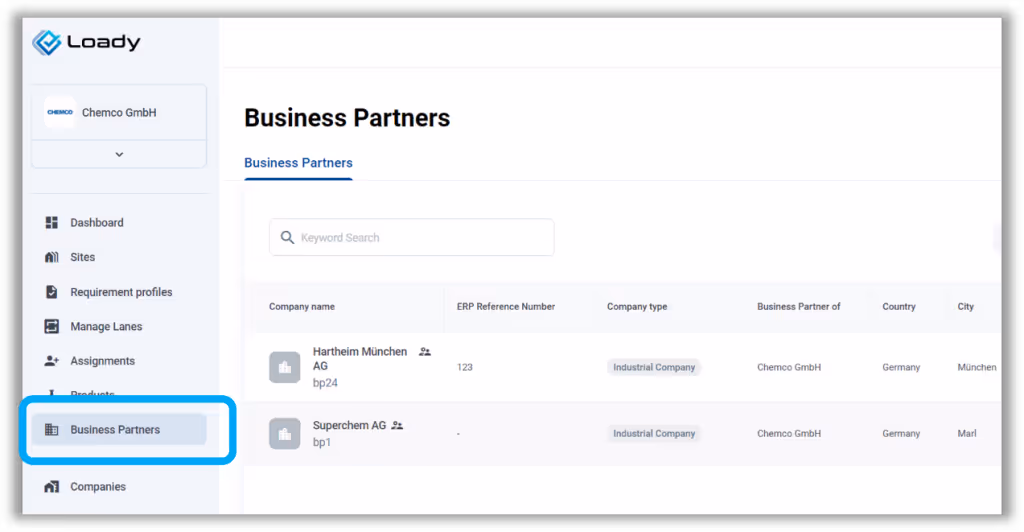Click the City column header
The width and height of the screenshot is (1024, 532).
pos(965,307)
